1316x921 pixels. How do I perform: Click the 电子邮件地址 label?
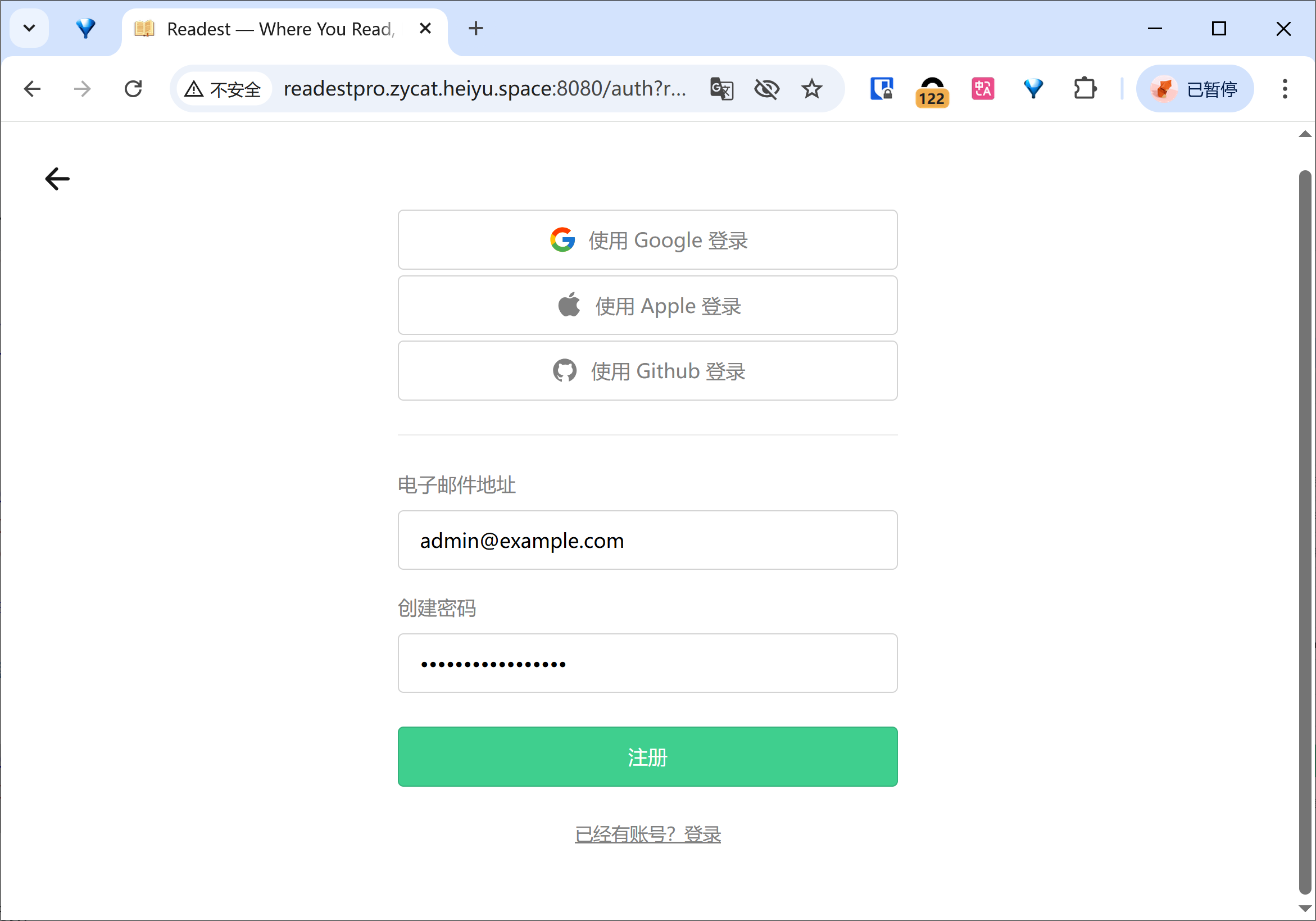(456, 485)
